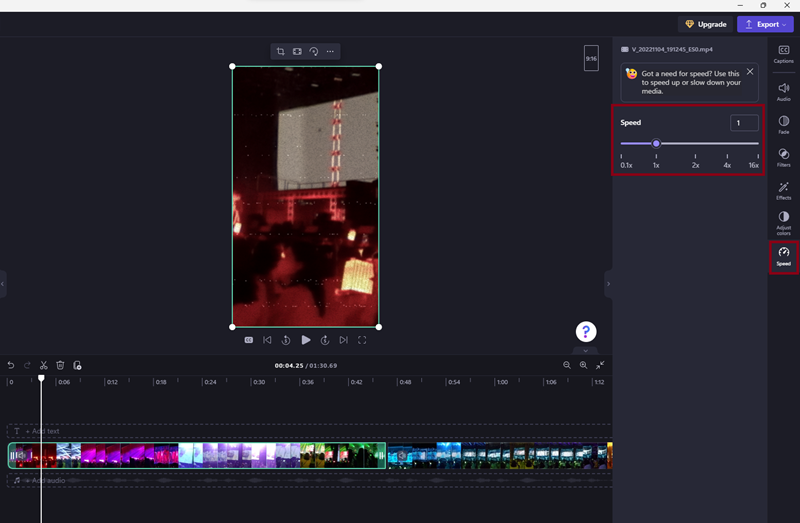Redo the last action
This screenshot has height=523, width=800.
tap(27, 365)
